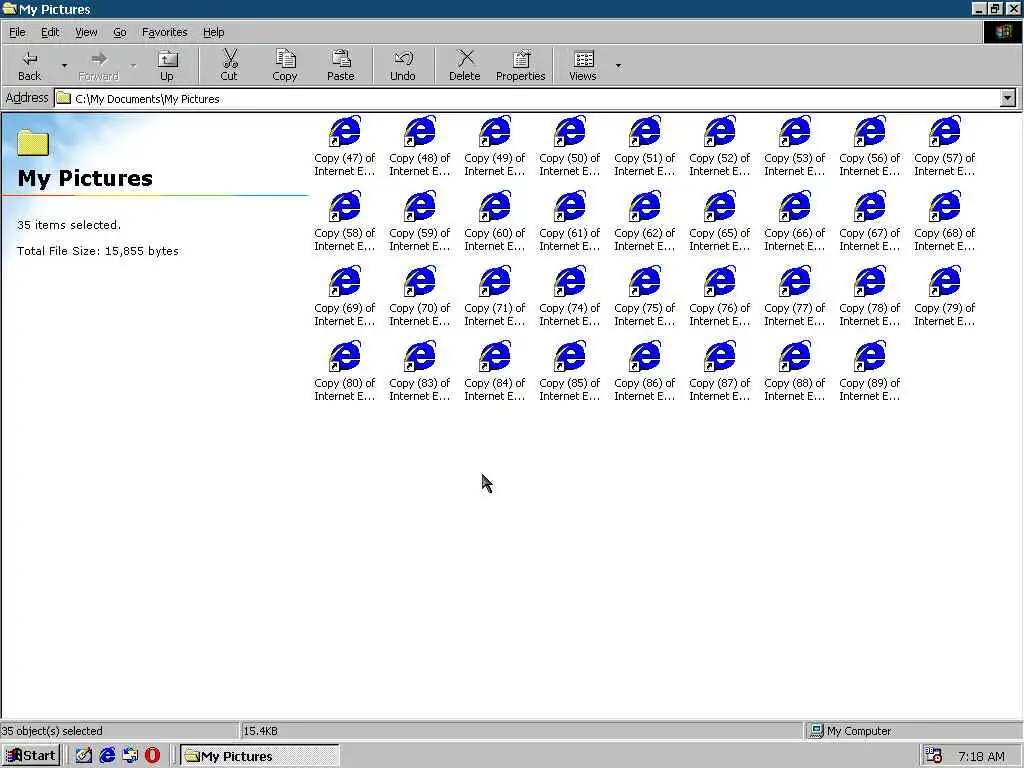Viewport: 1024px width, 768px height.
Task: Click My Pictures taskbar button
Action: [x=260, y=756]
